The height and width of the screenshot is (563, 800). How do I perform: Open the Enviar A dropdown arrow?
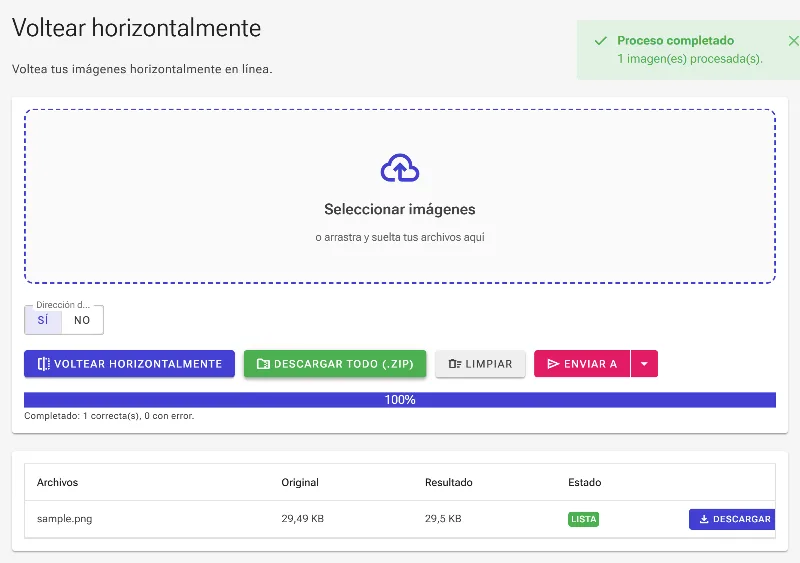point(644,364)
